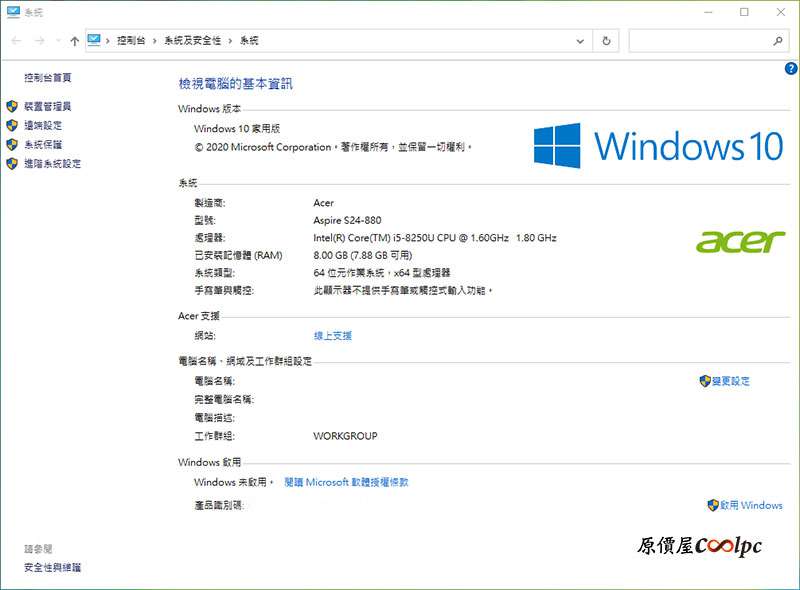Expand the address bar history dropdown
800x590 pixels.
pyautogui.click(x=580, y=41)
